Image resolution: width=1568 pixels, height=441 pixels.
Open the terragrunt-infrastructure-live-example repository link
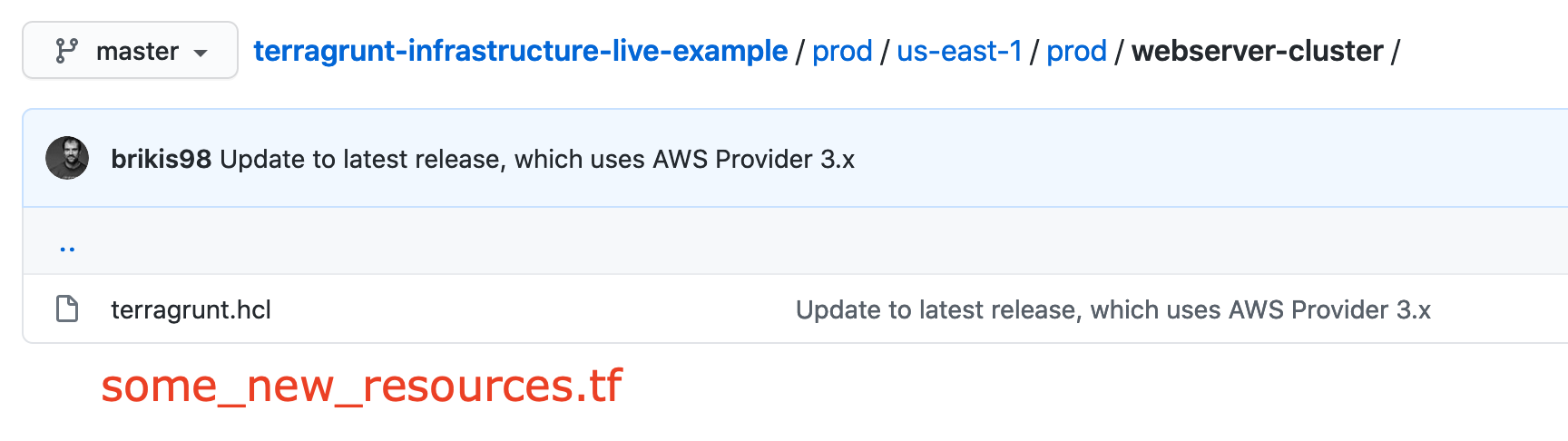(520, 51)
